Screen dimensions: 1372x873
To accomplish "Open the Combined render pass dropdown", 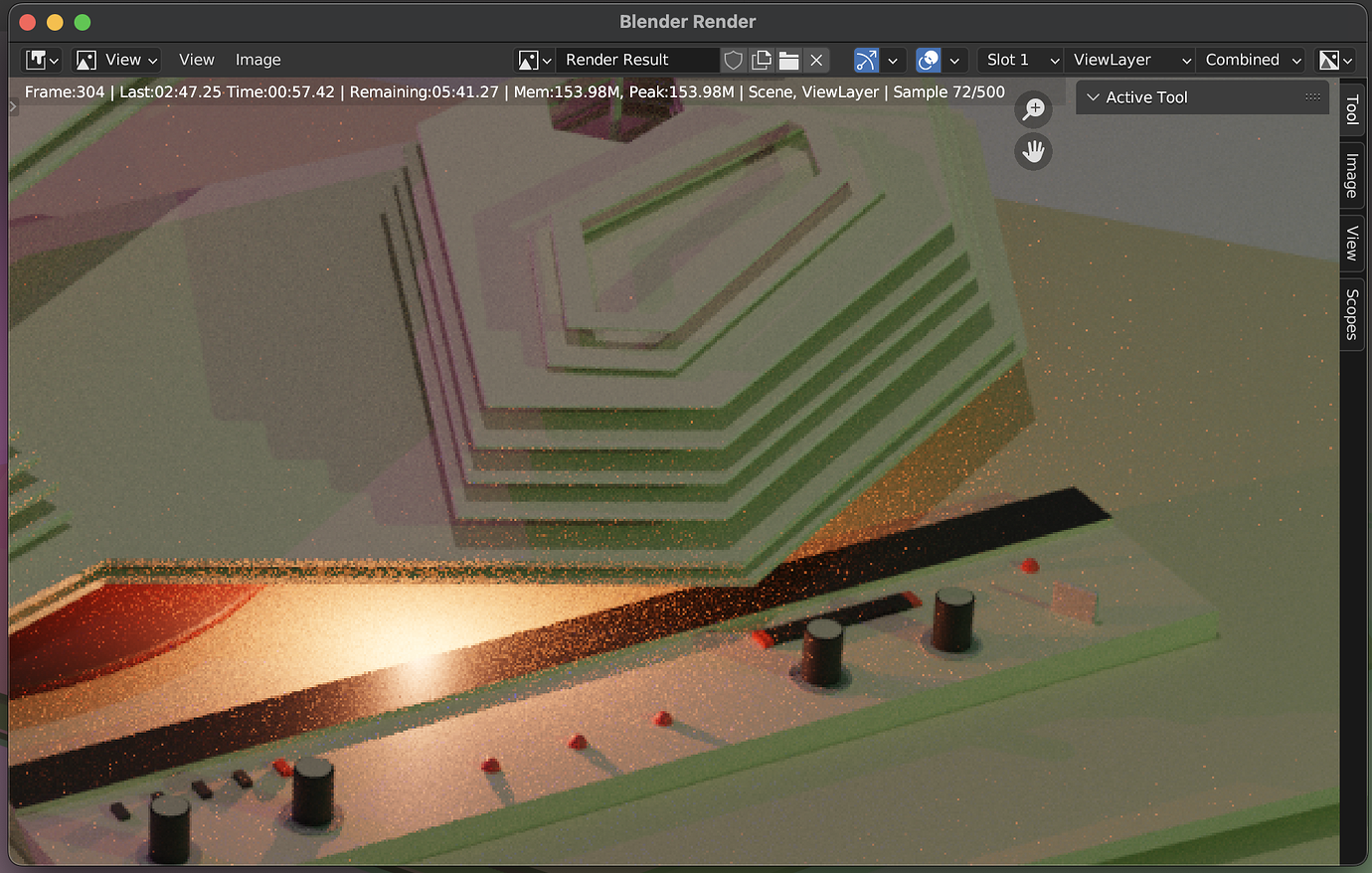I will pos(1252,60).
